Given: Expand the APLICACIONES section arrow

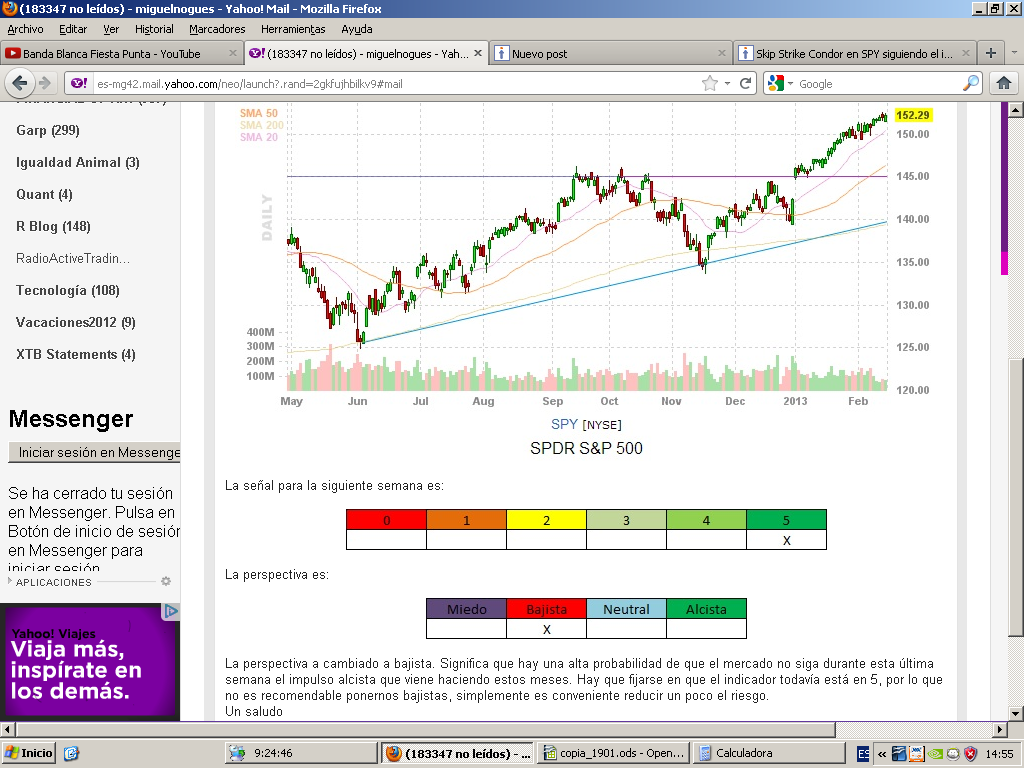Looking at the screenshot, I should click(x=10, y=581).
